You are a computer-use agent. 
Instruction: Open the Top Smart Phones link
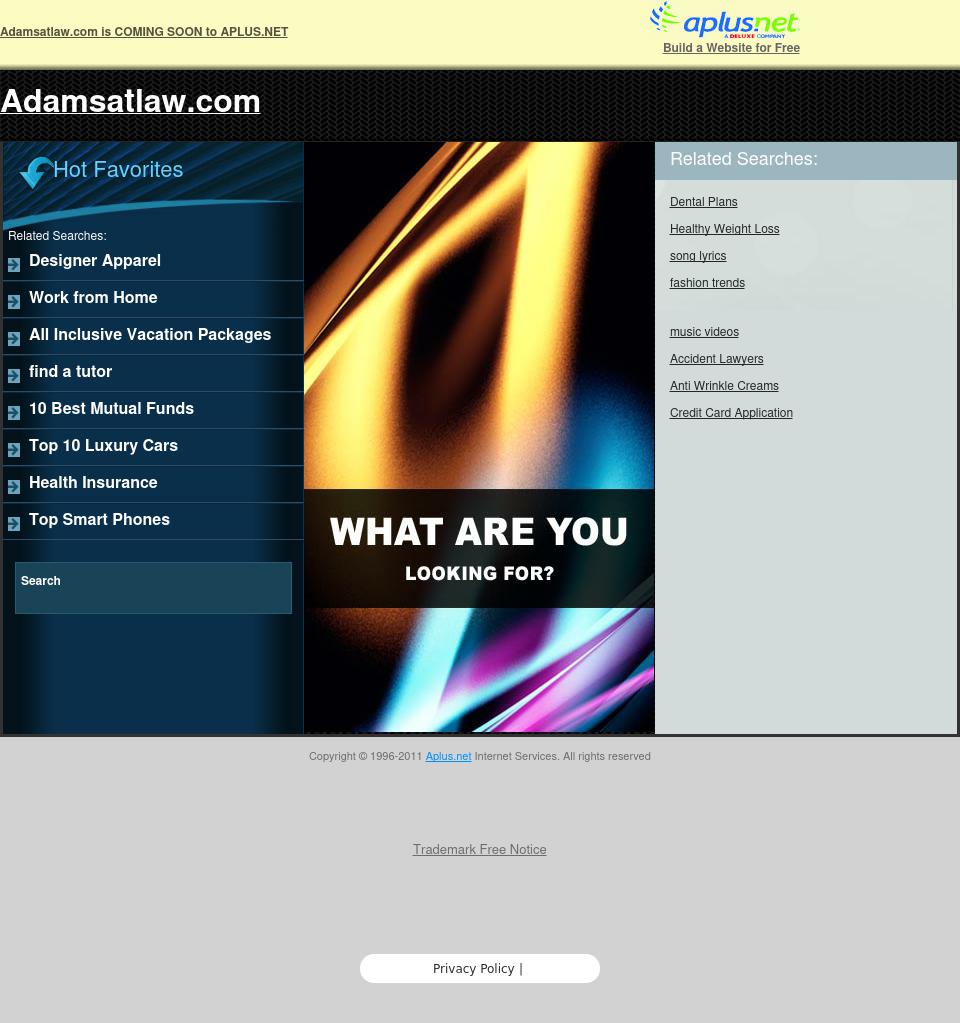click(x=99, y=520)
